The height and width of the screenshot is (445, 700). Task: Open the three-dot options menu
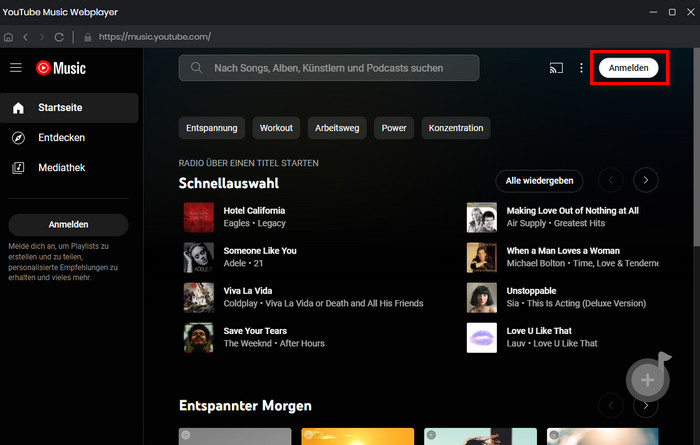581,68
